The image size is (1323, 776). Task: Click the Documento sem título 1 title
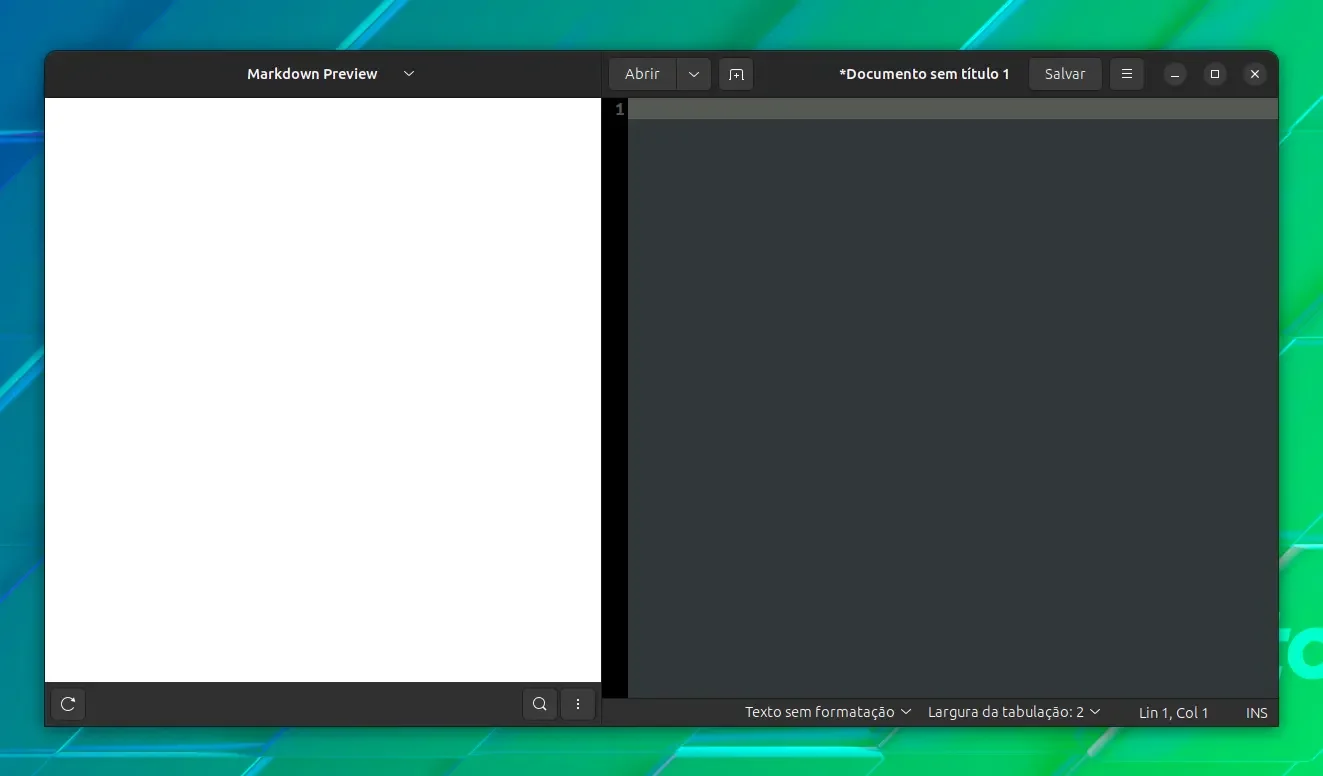coord(928,74)
